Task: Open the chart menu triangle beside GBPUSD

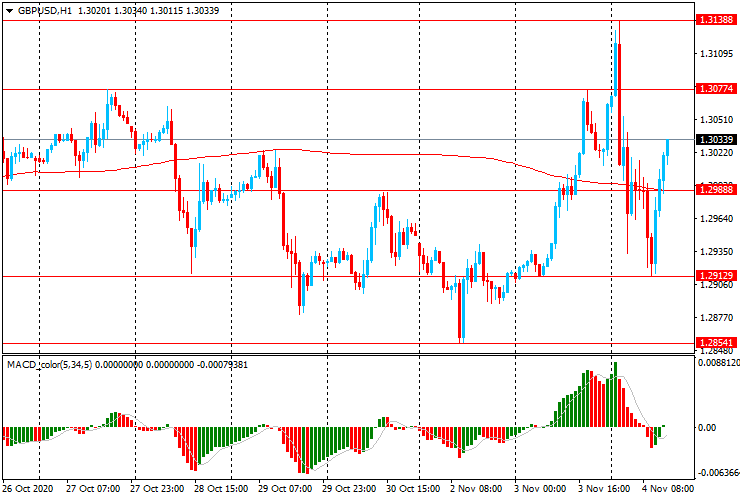Action: pos(9,11)
